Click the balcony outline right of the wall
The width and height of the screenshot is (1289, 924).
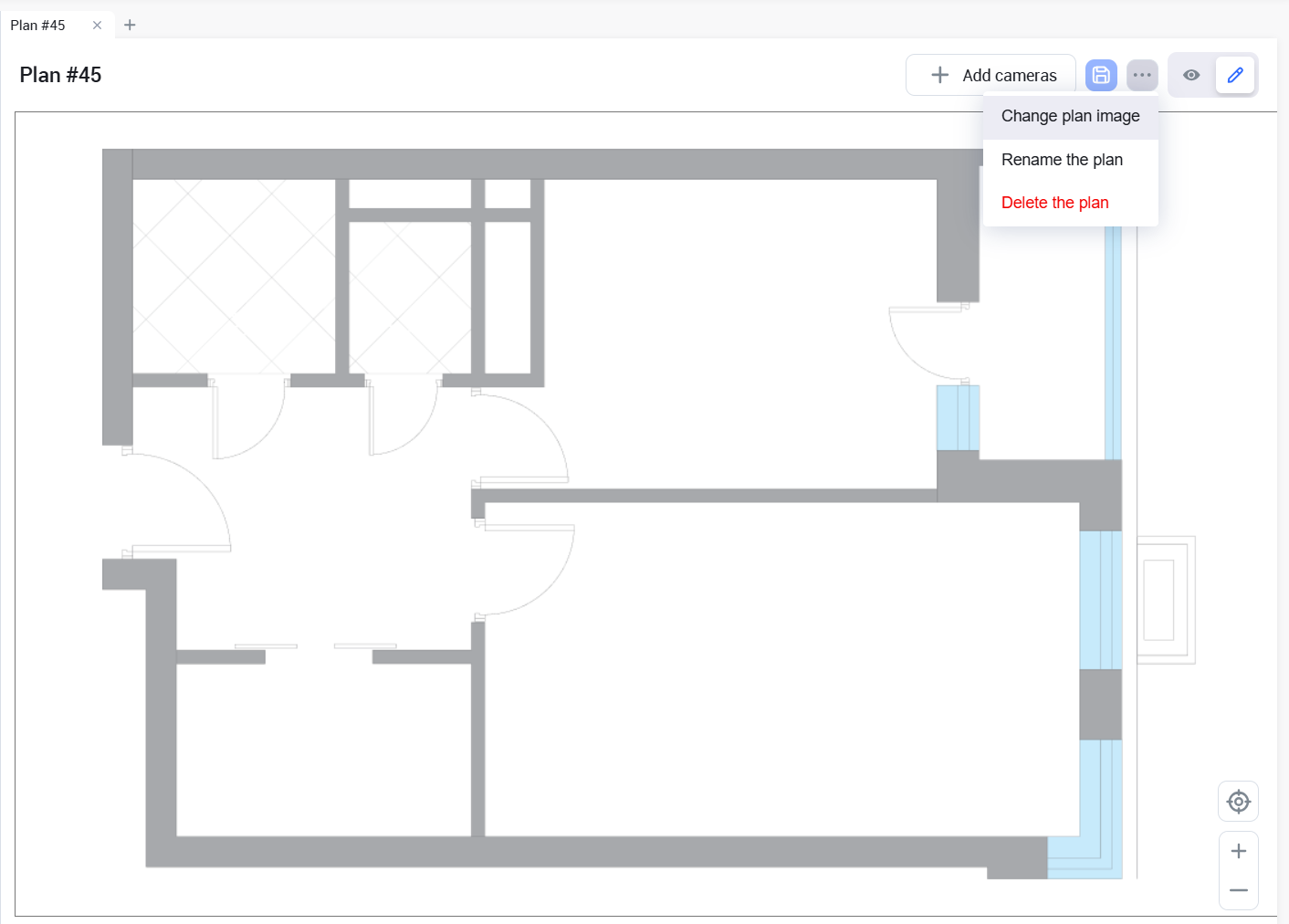point(1166,600)
